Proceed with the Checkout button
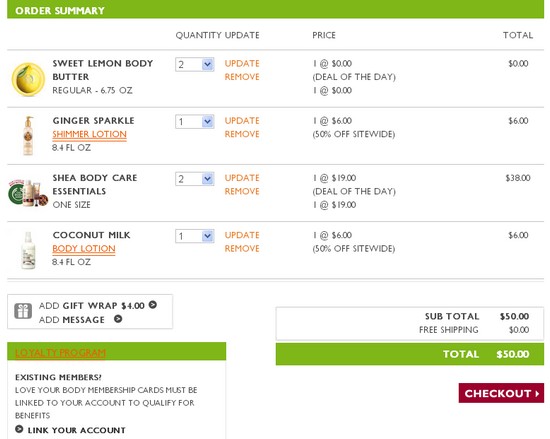 501,393
